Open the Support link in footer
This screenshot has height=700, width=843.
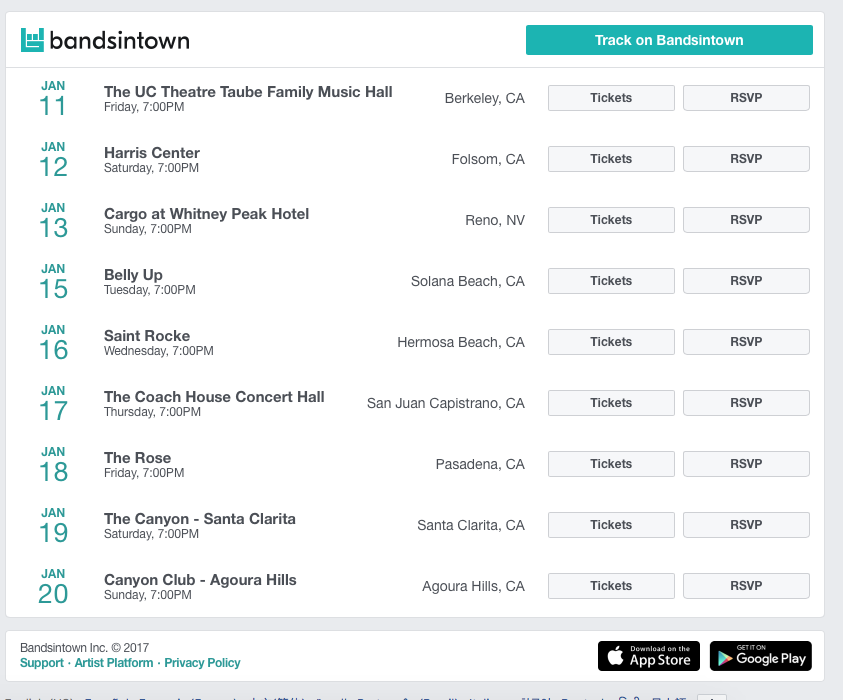(x=42, y=663)
